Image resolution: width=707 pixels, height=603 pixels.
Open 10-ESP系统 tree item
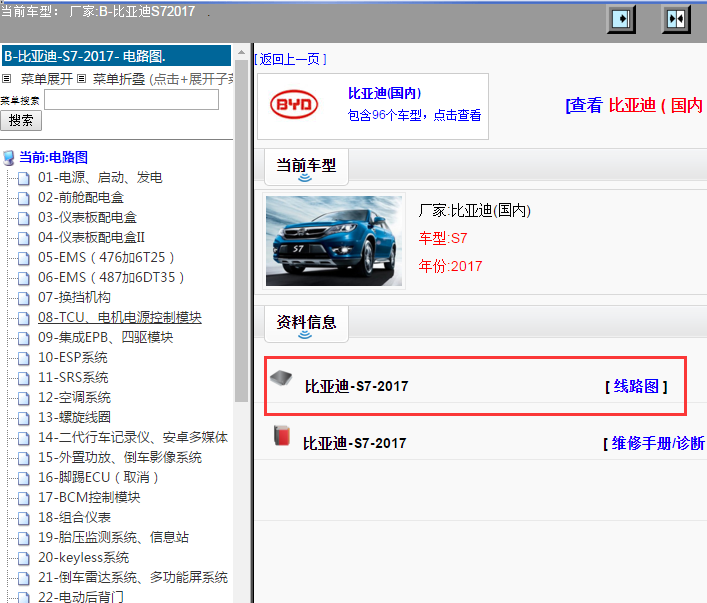point(73,358)
